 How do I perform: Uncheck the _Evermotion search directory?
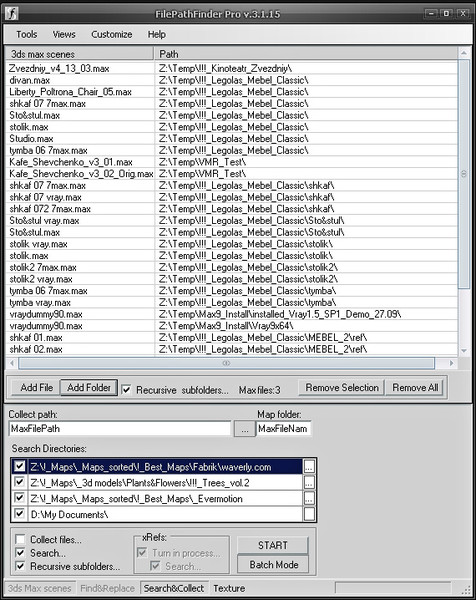point(19,497)
